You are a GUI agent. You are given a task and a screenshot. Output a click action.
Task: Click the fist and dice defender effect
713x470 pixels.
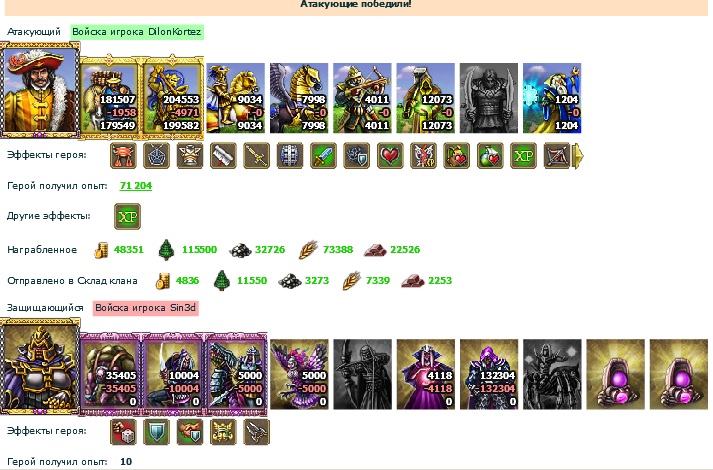click(123, 432)
